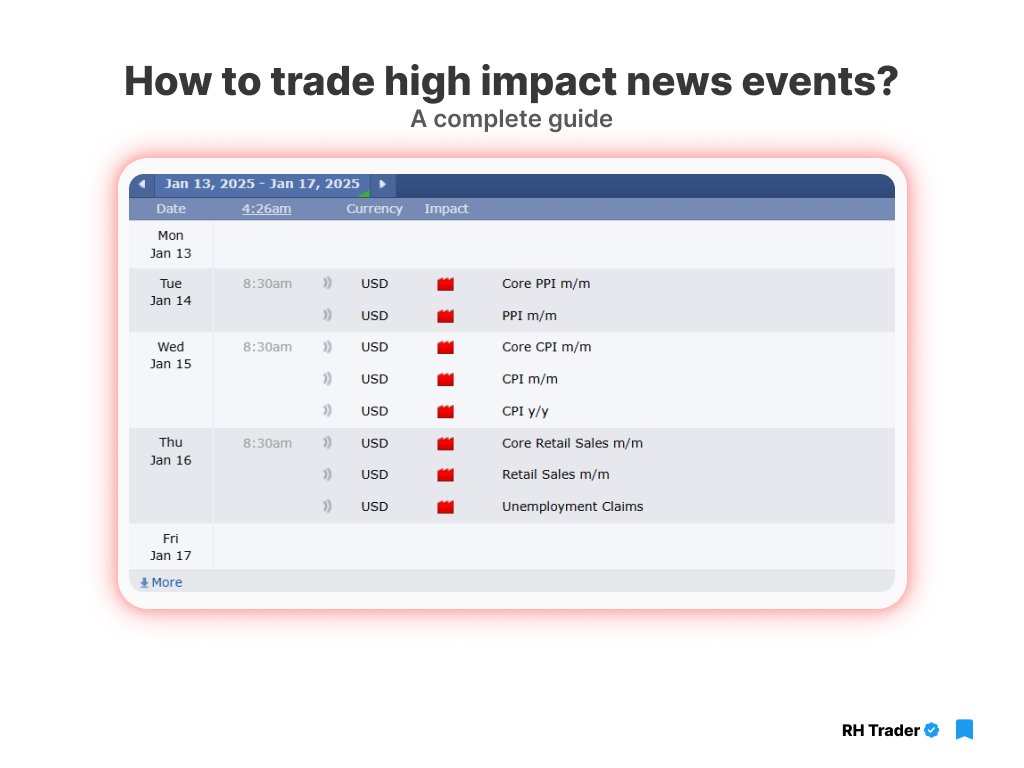Click the Date column header
Screen dimensions: 1024x768
[170, 209]
